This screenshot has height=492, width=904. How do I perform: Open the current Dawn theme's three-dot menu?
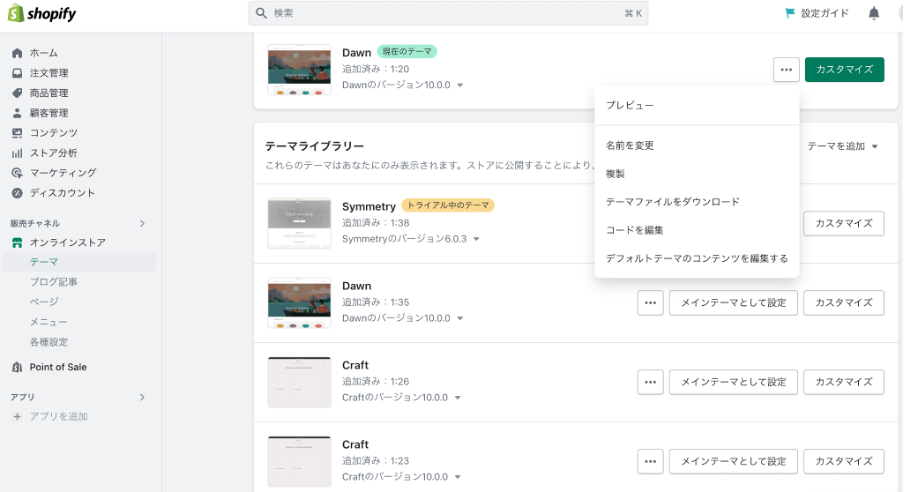tap(786, 70)
